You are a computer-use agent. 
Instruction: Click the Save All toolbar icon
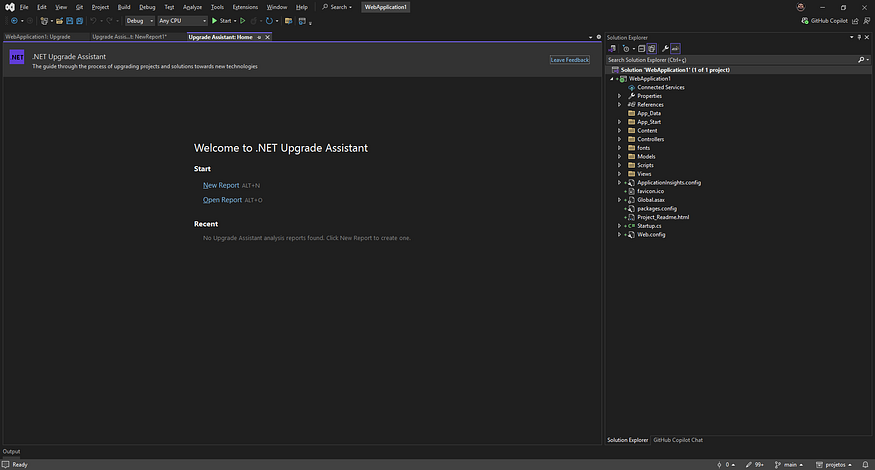pos(79,20)
